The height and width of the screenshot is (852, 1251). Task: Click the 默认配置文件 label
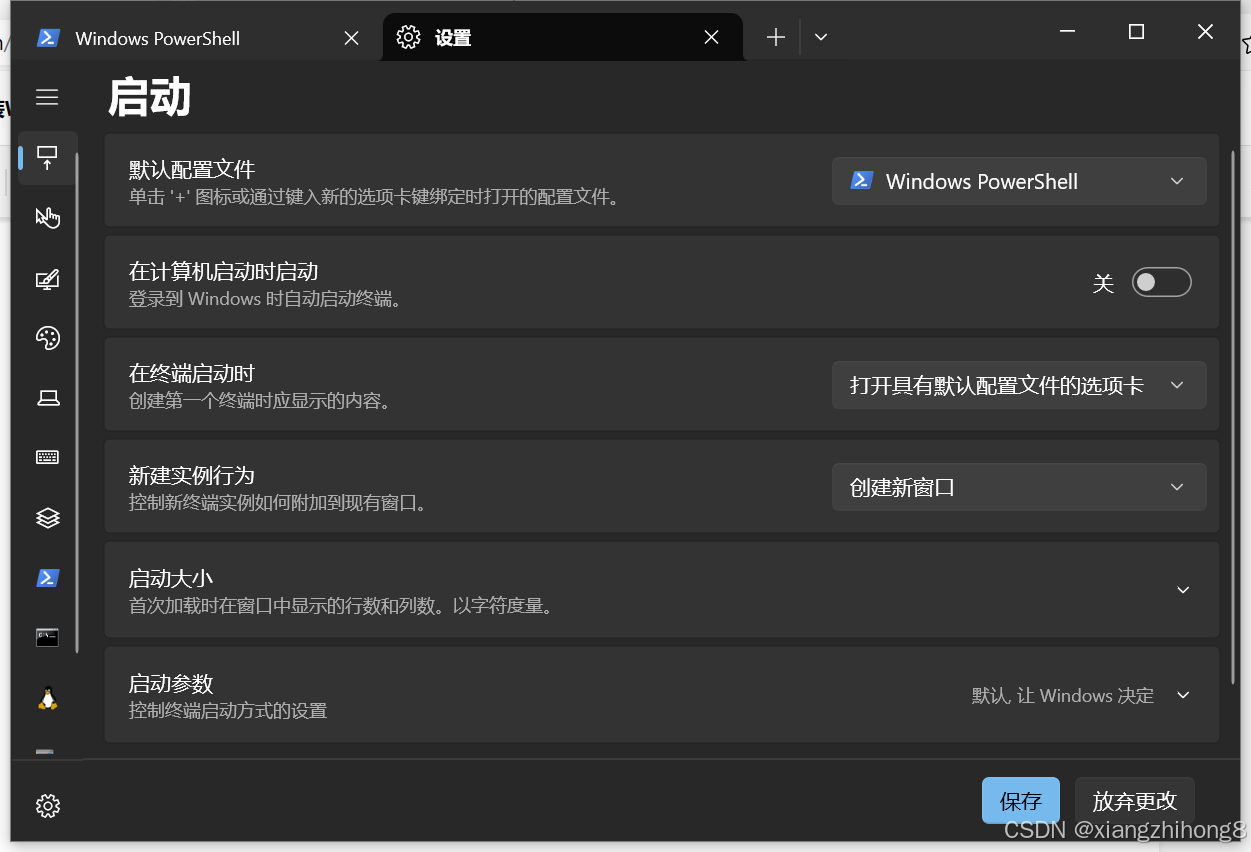coord(192,169)
